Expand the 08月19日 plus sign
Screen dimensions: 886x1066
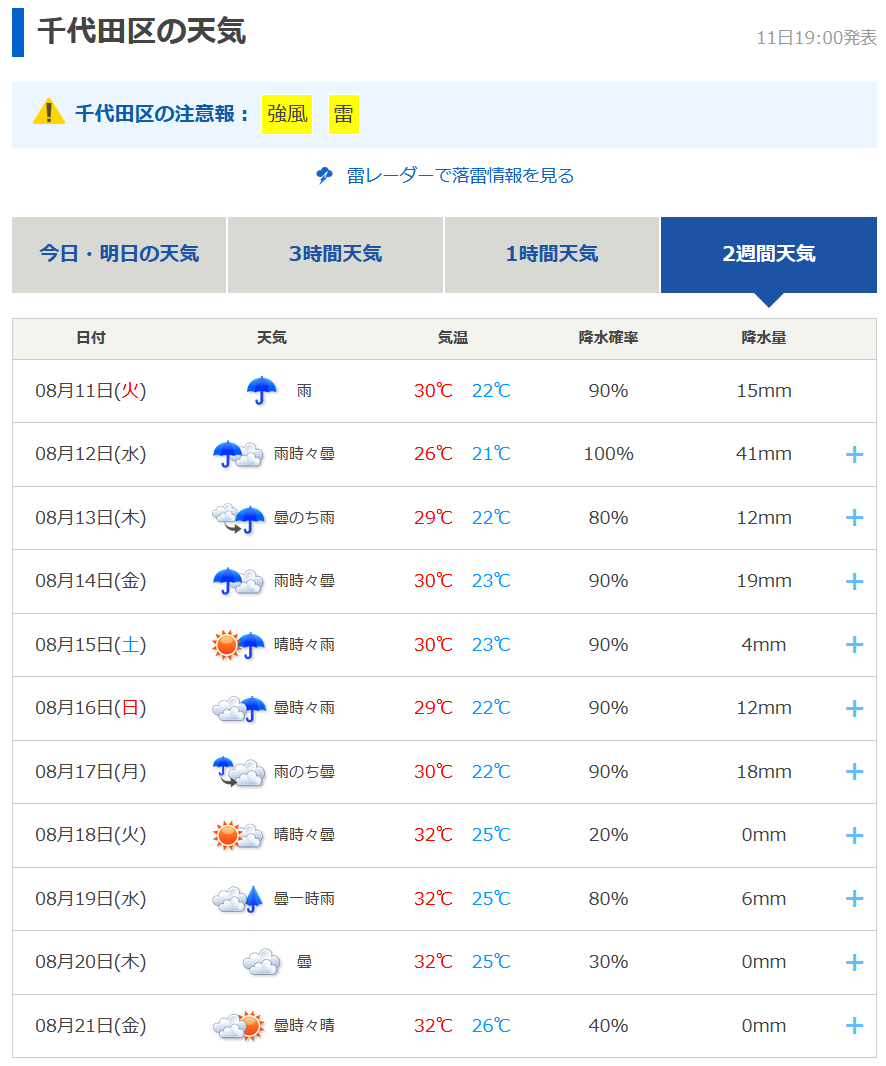point(854,899)
